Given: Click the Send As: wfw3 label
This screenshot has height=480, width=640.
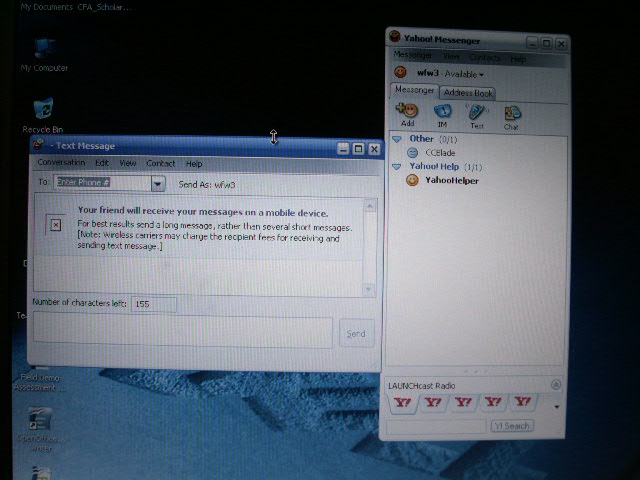Looking at the screenshot, I should 207,184.
